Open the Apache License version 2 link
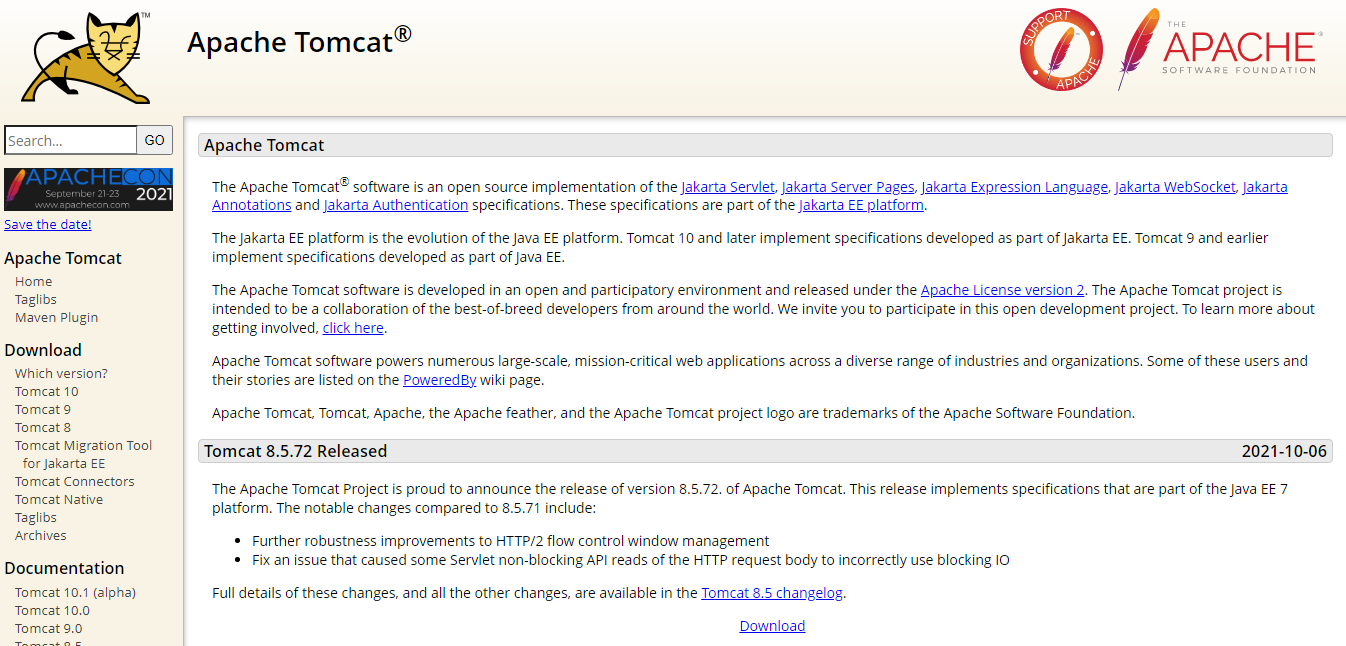The height and width of the screenshot is (646, 1346). pyautogui.click(x=1002, y=290)
